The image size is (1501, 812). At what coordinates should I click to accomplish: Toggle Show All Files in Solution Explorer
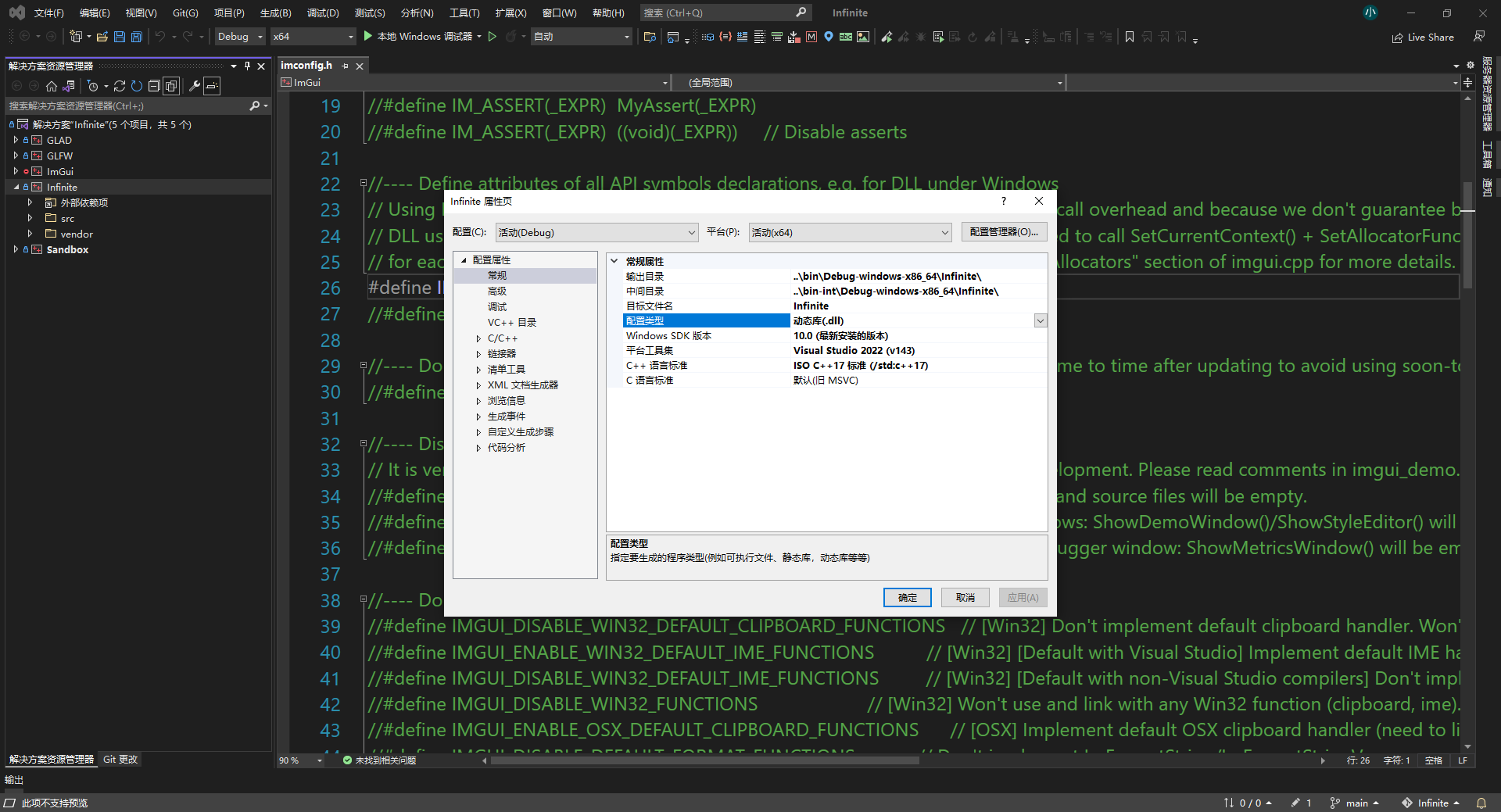(171, 86)
